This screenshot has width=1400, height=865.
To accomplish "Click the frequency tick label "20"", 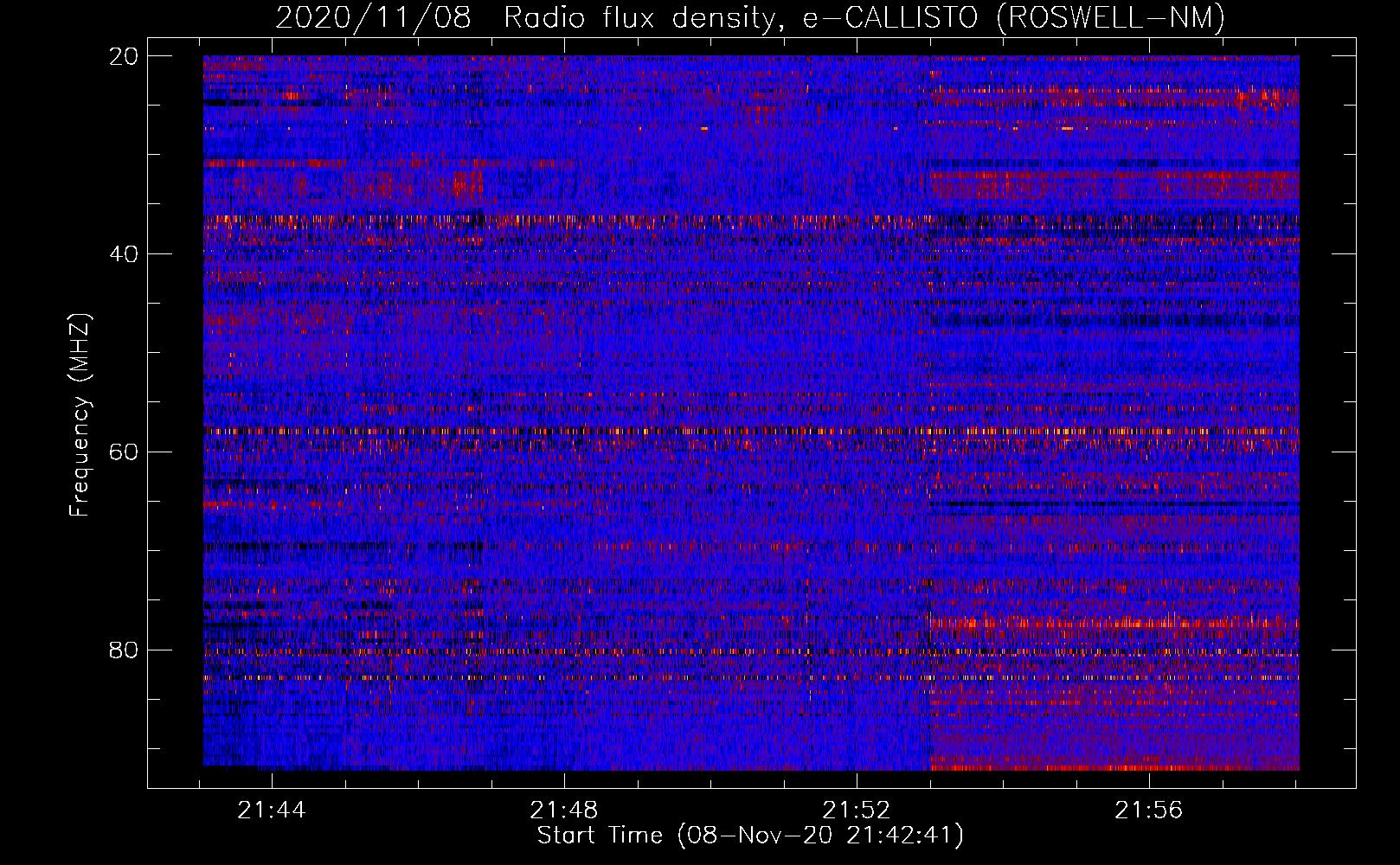I will tap(123, 56).
